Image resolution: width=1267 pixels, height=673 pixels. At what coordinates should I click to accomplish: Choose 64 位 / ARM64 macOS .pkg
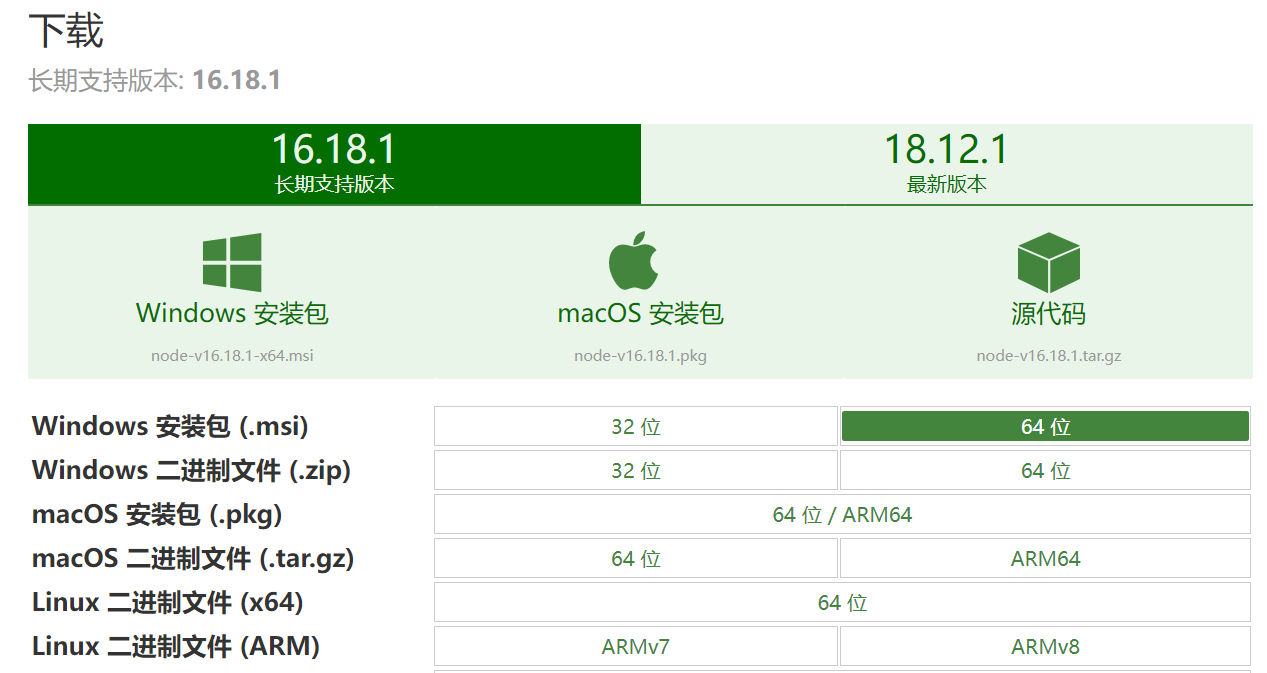click(x=842, y=515)
